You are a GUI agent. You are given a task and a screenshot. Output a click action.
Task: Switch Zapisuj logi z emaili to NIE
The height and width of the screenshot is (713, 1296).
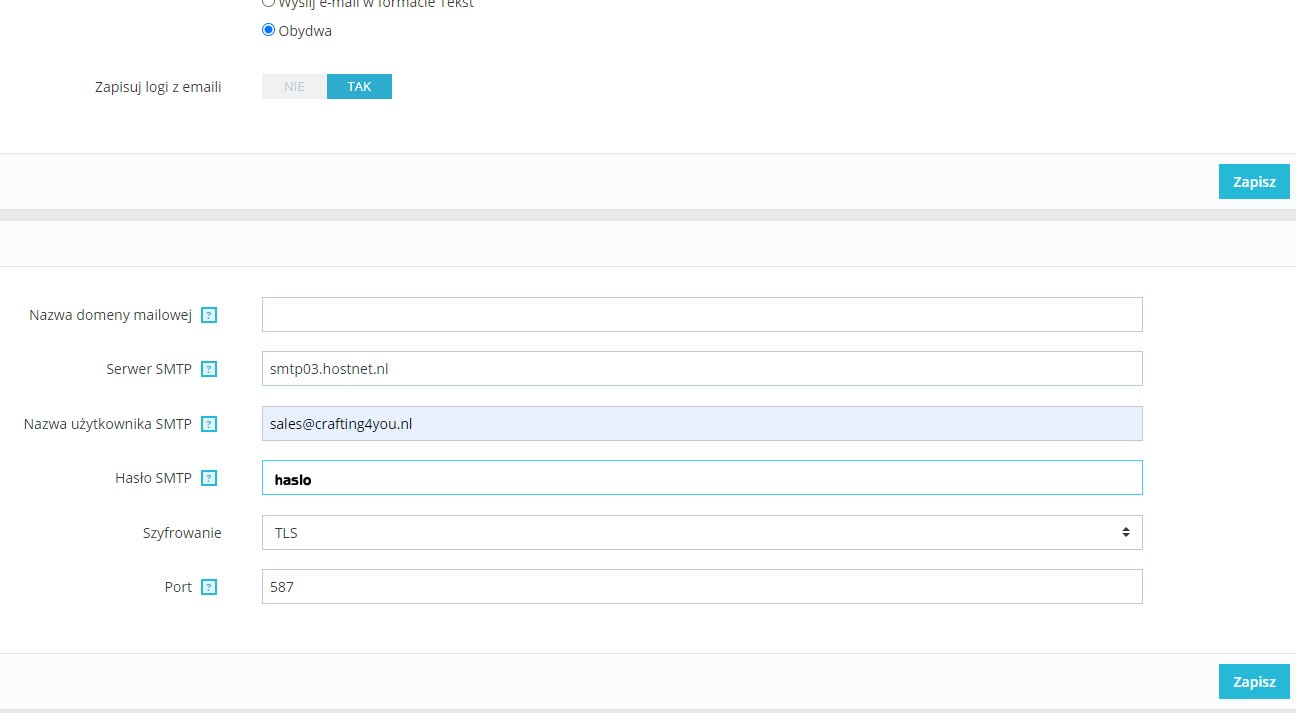[294, 87]
